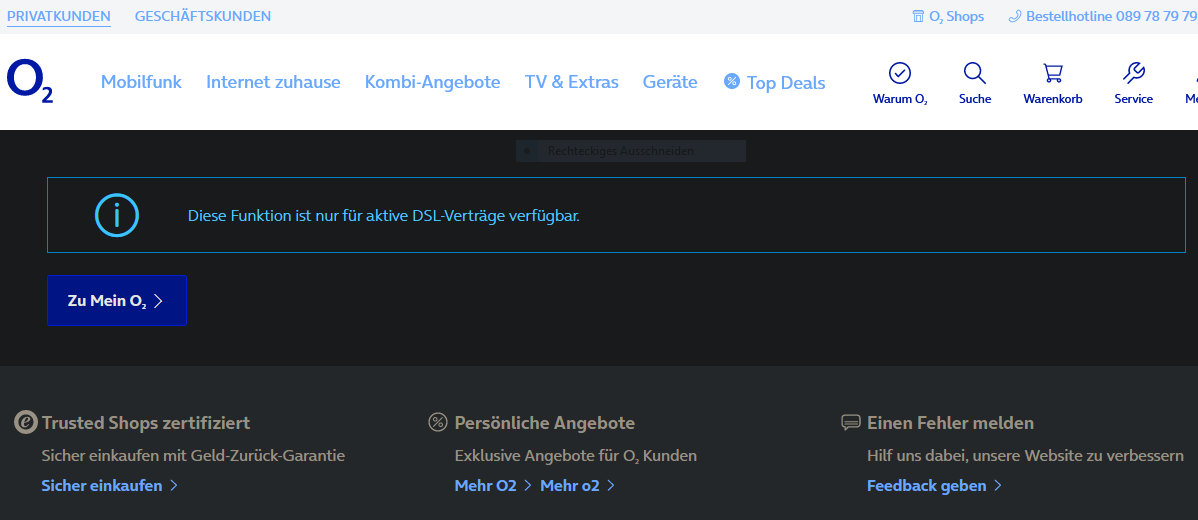Click the Rechteckiges Ausschneiden overlay label
This screenshot has width=1198, height=520.
click(620, 151)
